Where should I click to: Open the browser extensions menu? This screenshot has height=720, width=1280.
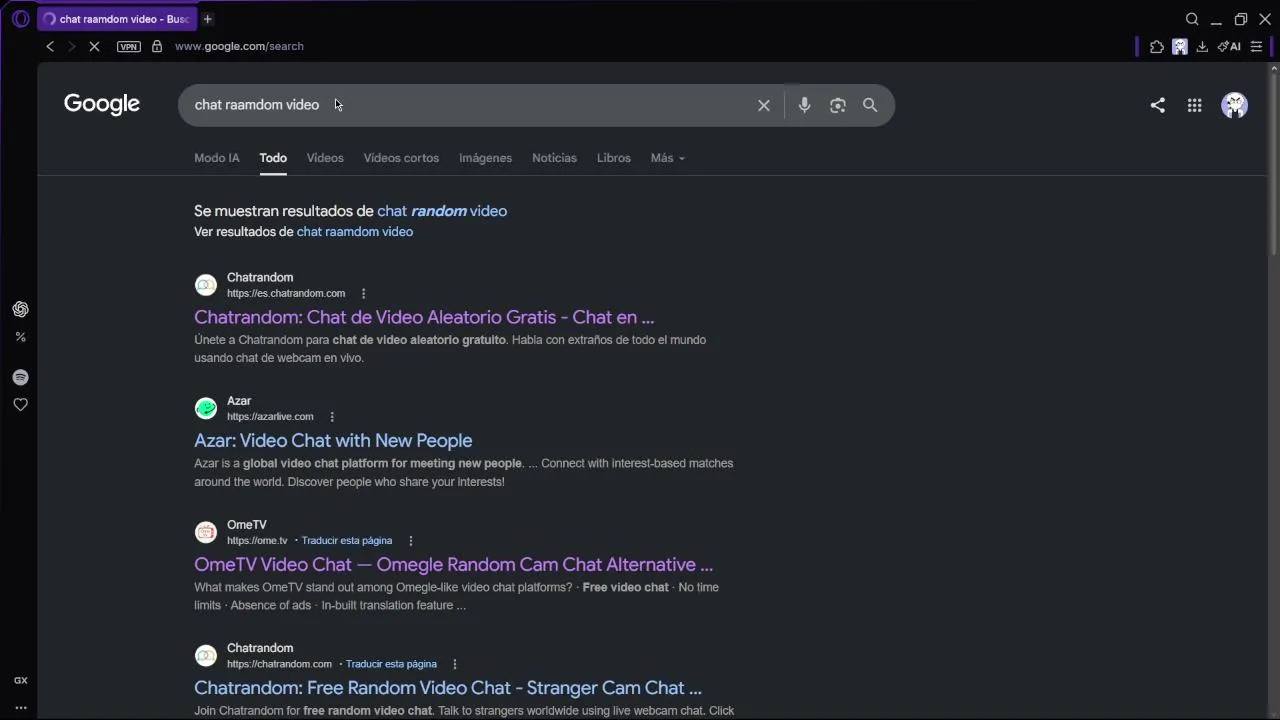pyautogui.click(x=1157, y=46)
